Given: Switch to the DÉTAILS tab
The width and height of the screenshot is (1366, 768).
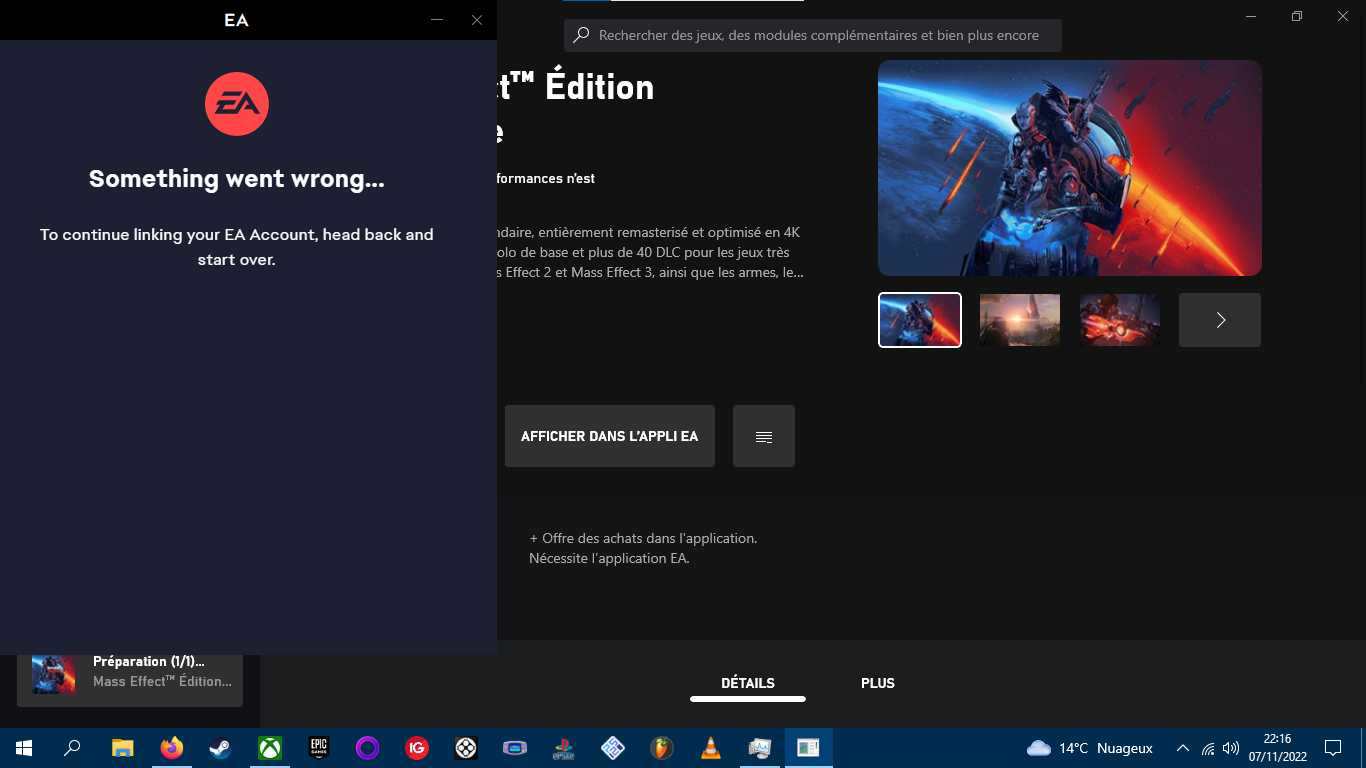Looking at the screenshot, I should (x=748, y=684).
